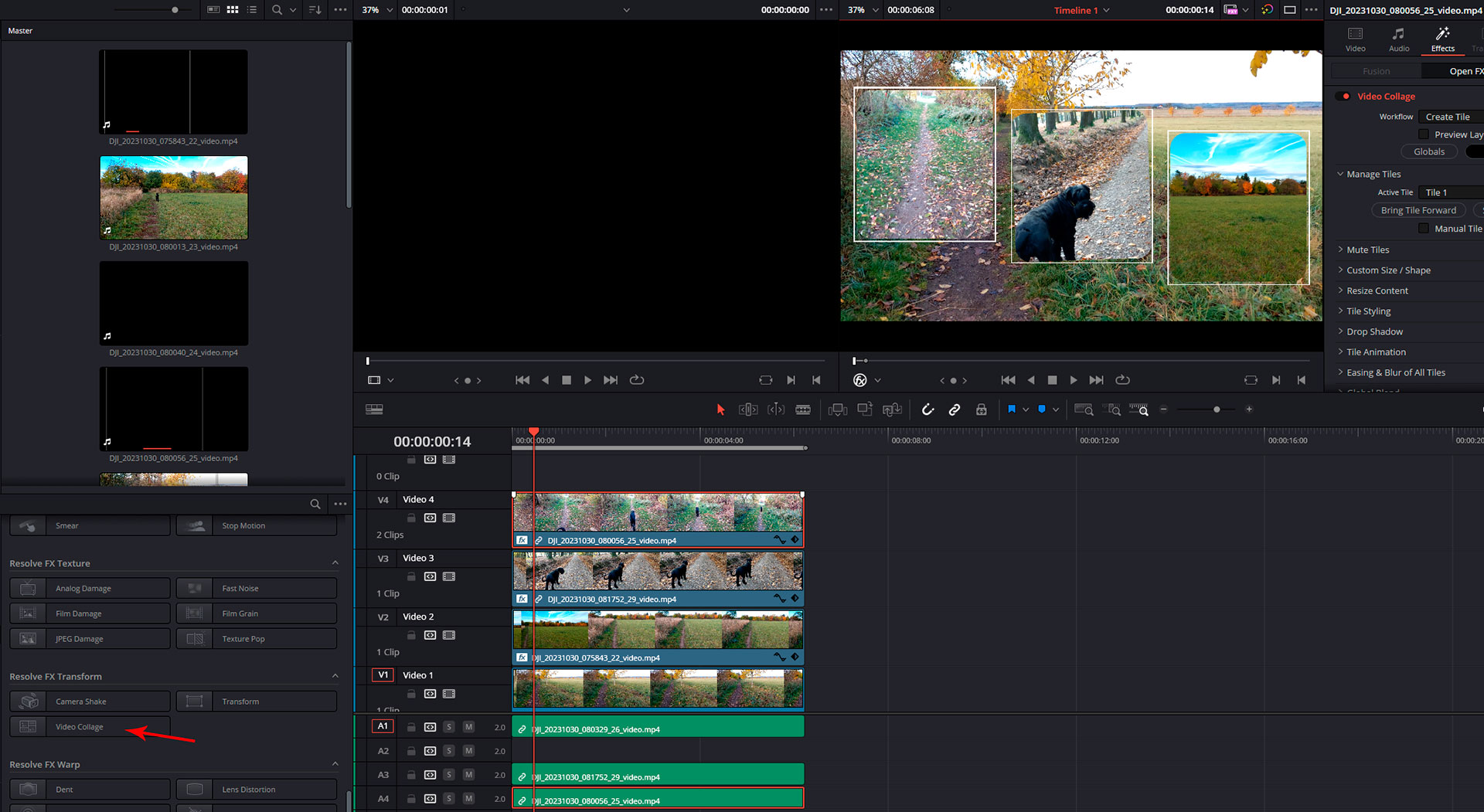The height and width of the screenshot is (812, 1484).
Task: Open marker color dropdown arrow
Action: (1056, 409)
